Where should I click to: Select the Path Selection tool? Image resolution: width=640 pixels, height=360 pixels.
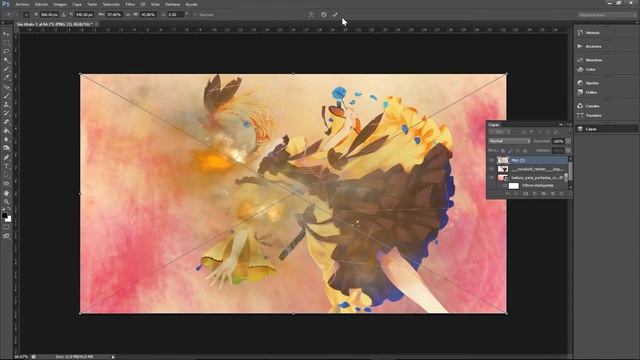[x=6, y=175]
